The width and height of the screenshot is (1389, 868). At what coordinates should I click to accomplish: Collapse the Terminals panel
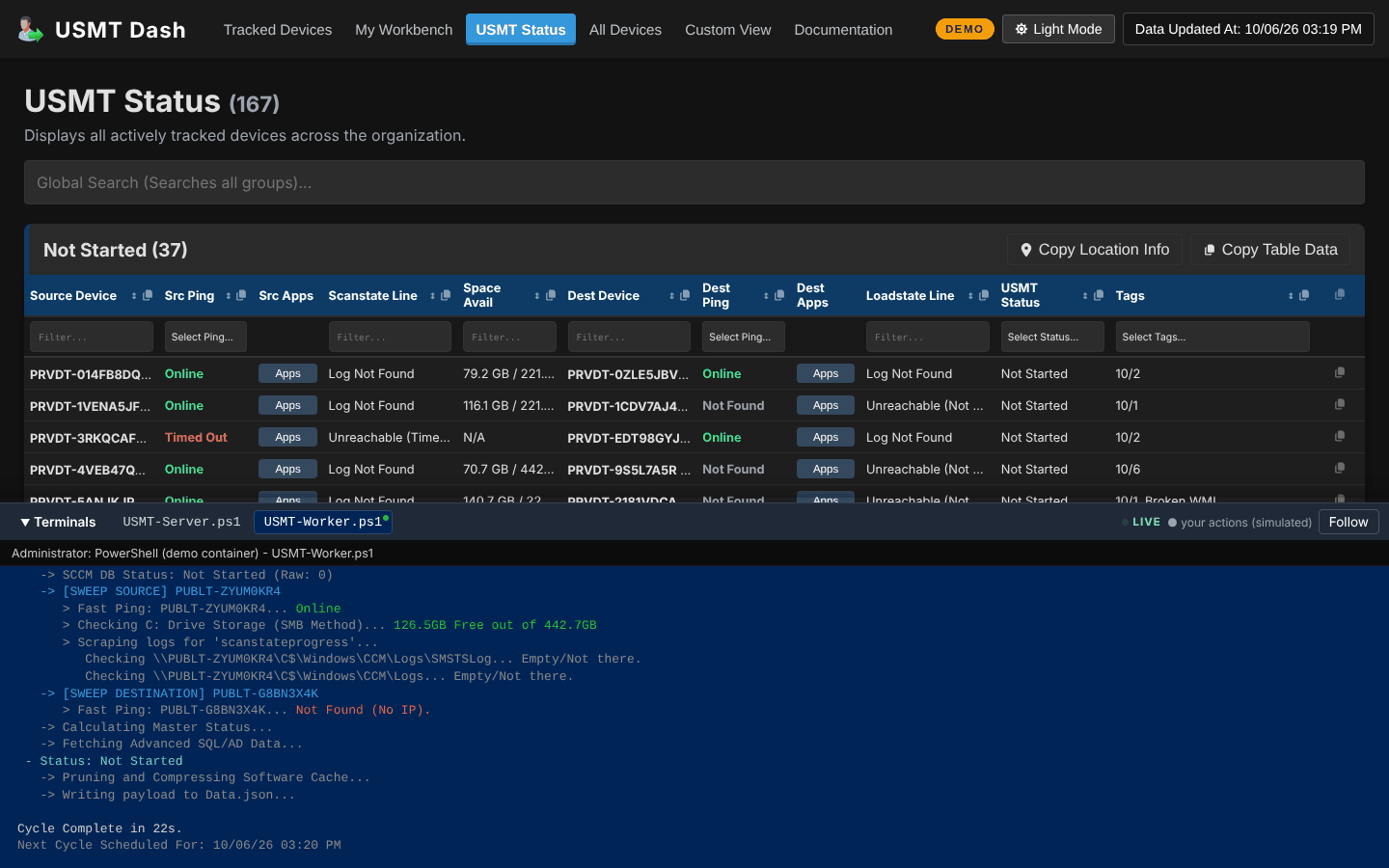click(58, 522)
